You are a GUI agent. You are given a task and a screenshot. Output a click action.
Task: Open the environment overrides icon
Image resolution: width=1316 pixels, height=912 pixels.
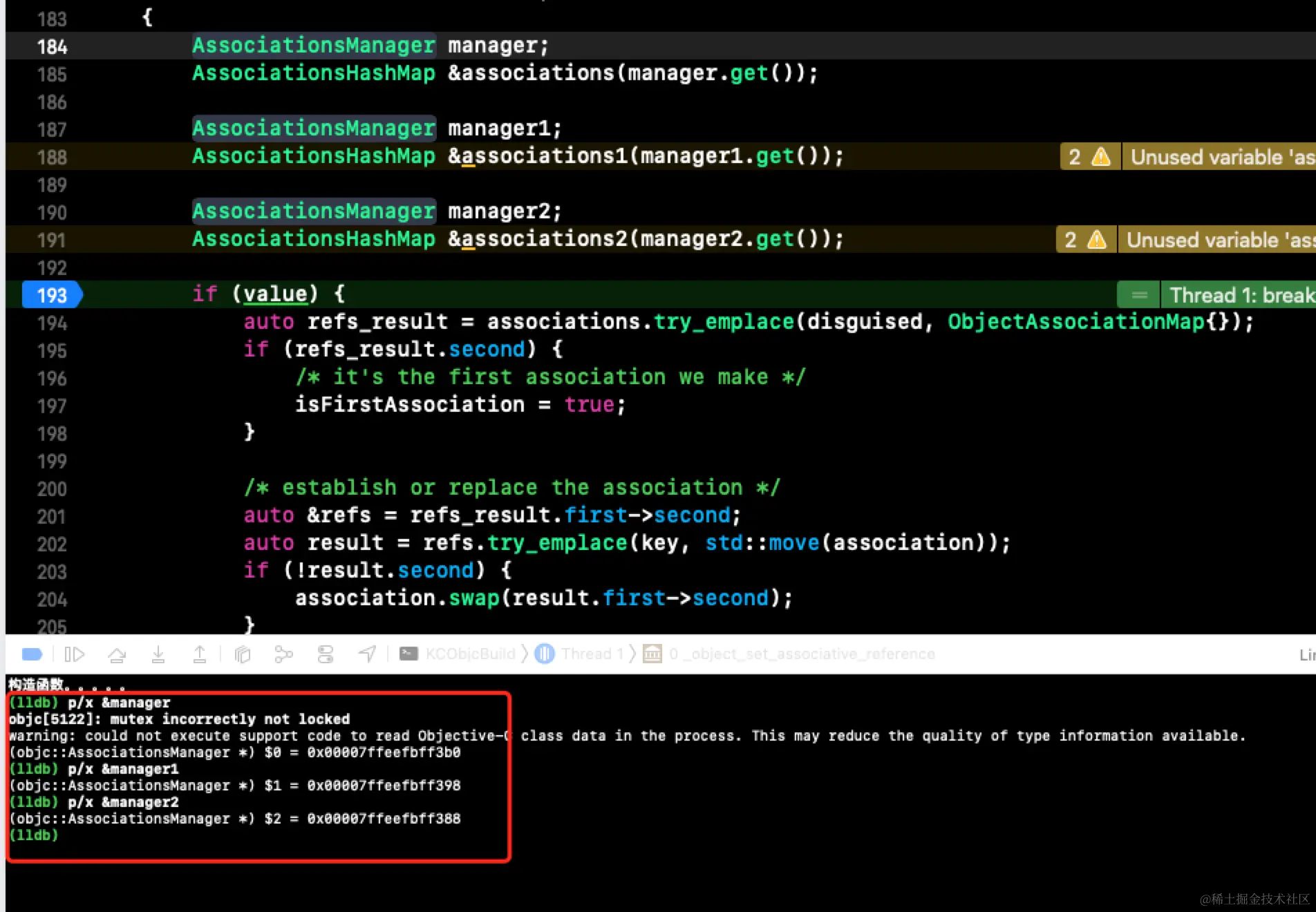(x=326, y=654)
